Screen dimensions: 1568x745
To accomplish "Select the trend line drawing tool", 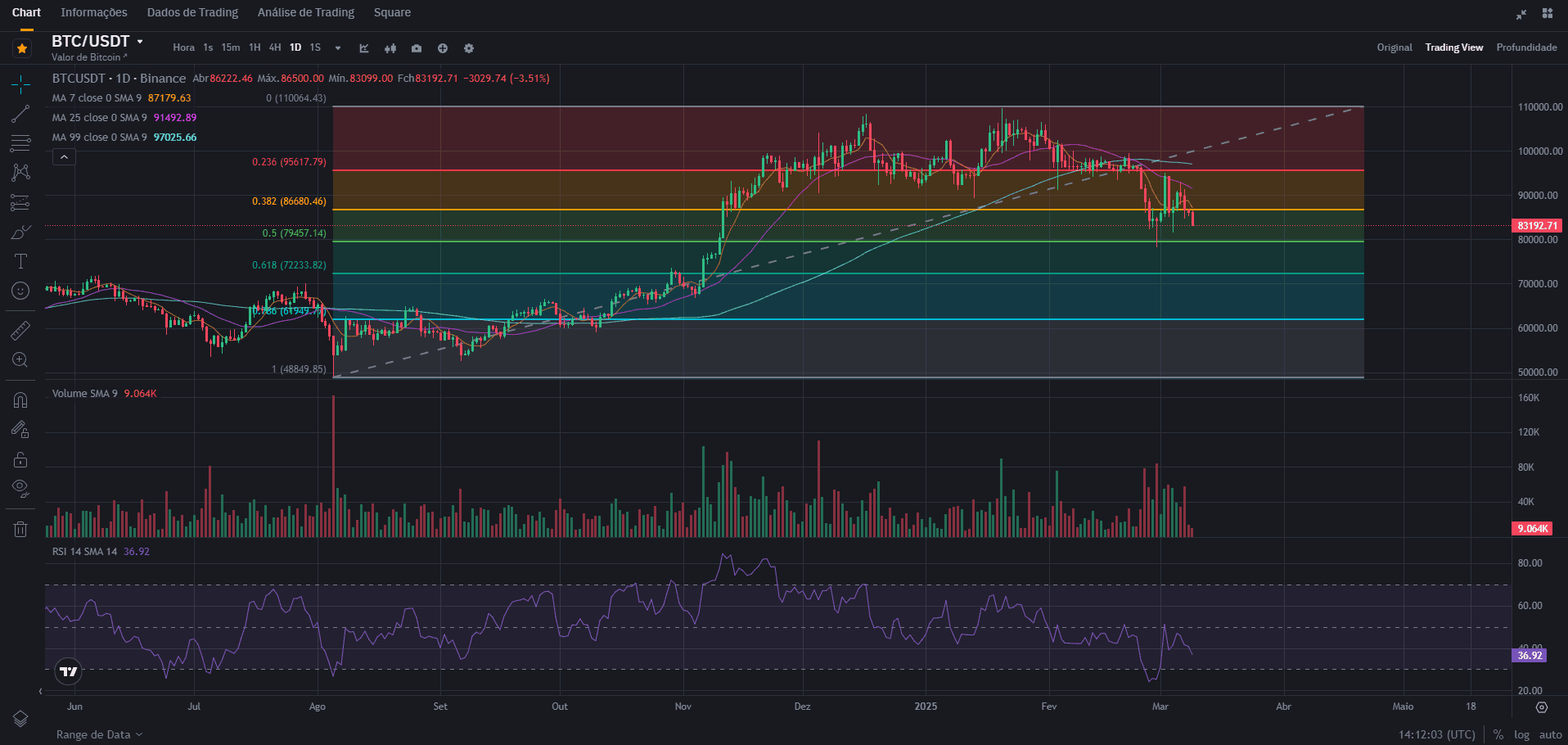I will [21, 114].
